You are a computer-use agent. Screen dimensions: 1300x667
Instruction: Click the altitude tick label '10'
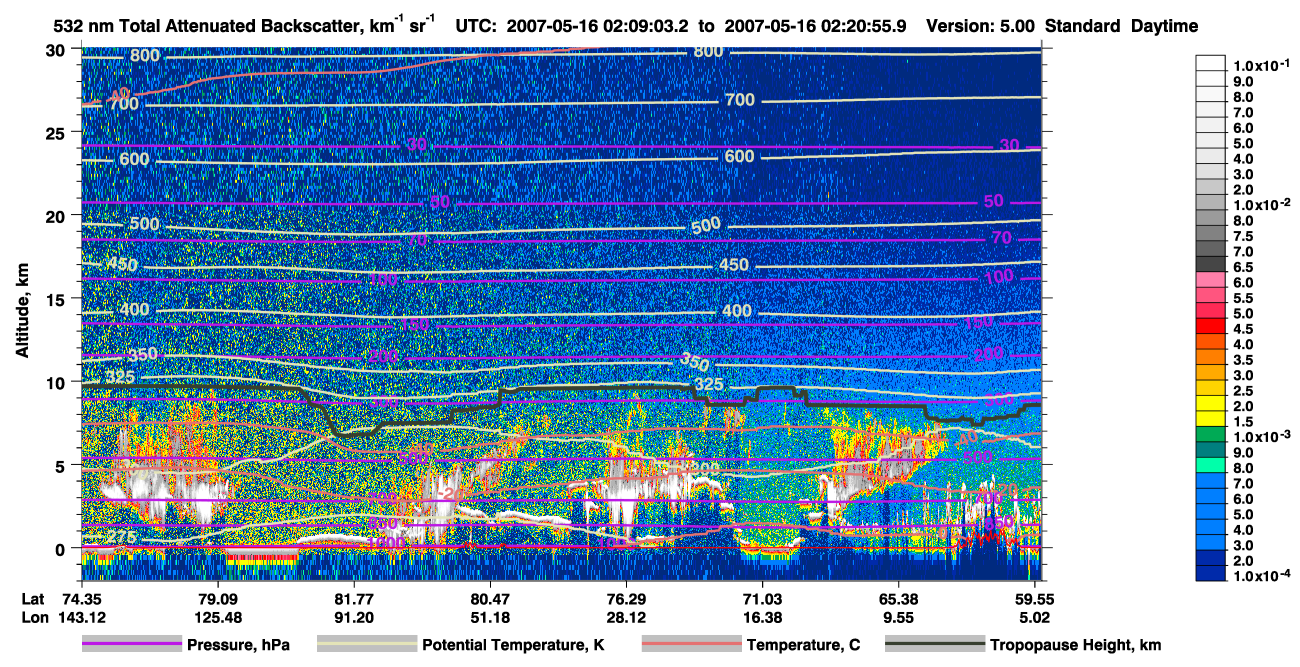[x=57, y=382]
